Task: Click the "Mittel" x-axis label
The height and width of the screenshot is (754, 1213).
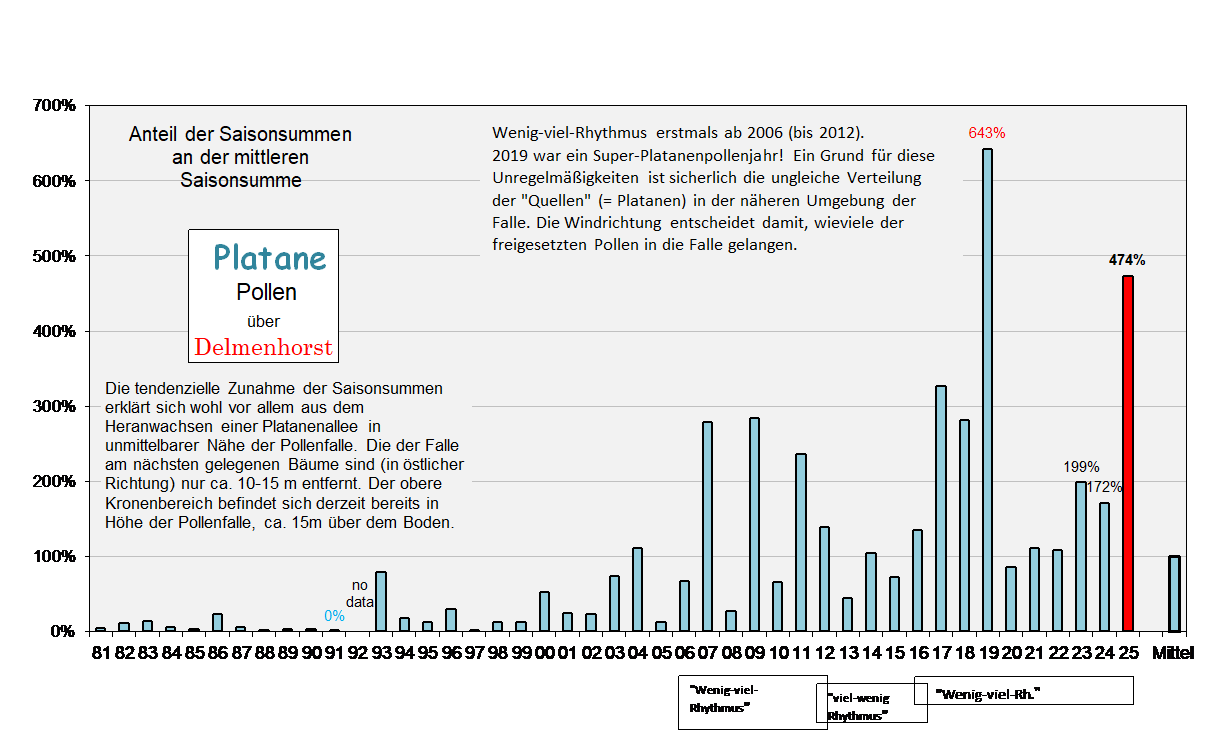Action: tap(1173, 654)
